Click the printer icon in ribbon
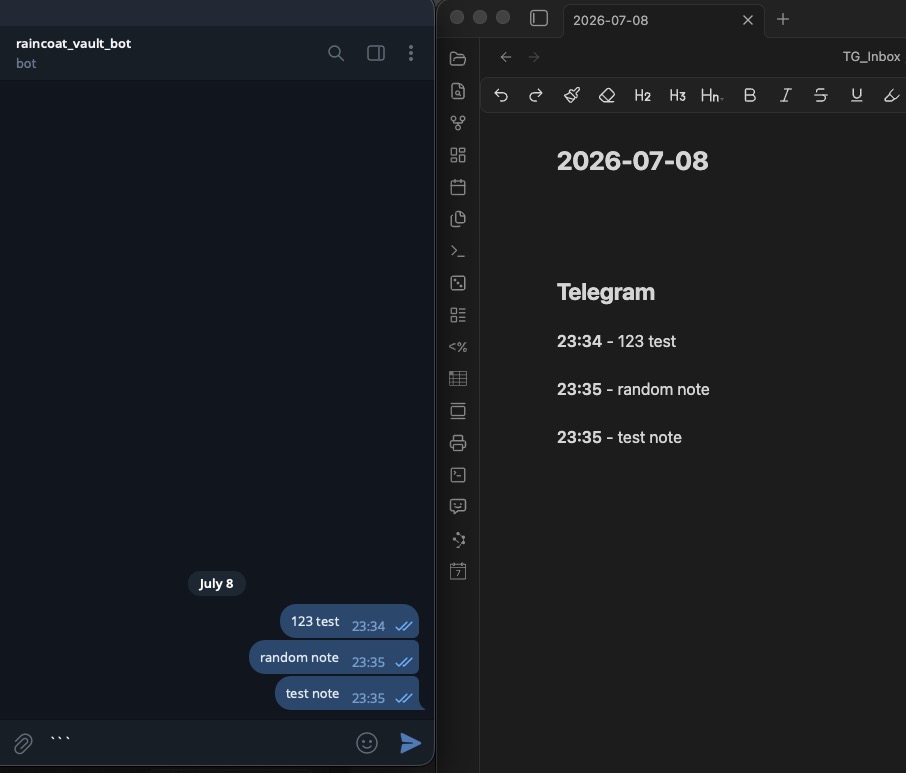 coord(458,443)
